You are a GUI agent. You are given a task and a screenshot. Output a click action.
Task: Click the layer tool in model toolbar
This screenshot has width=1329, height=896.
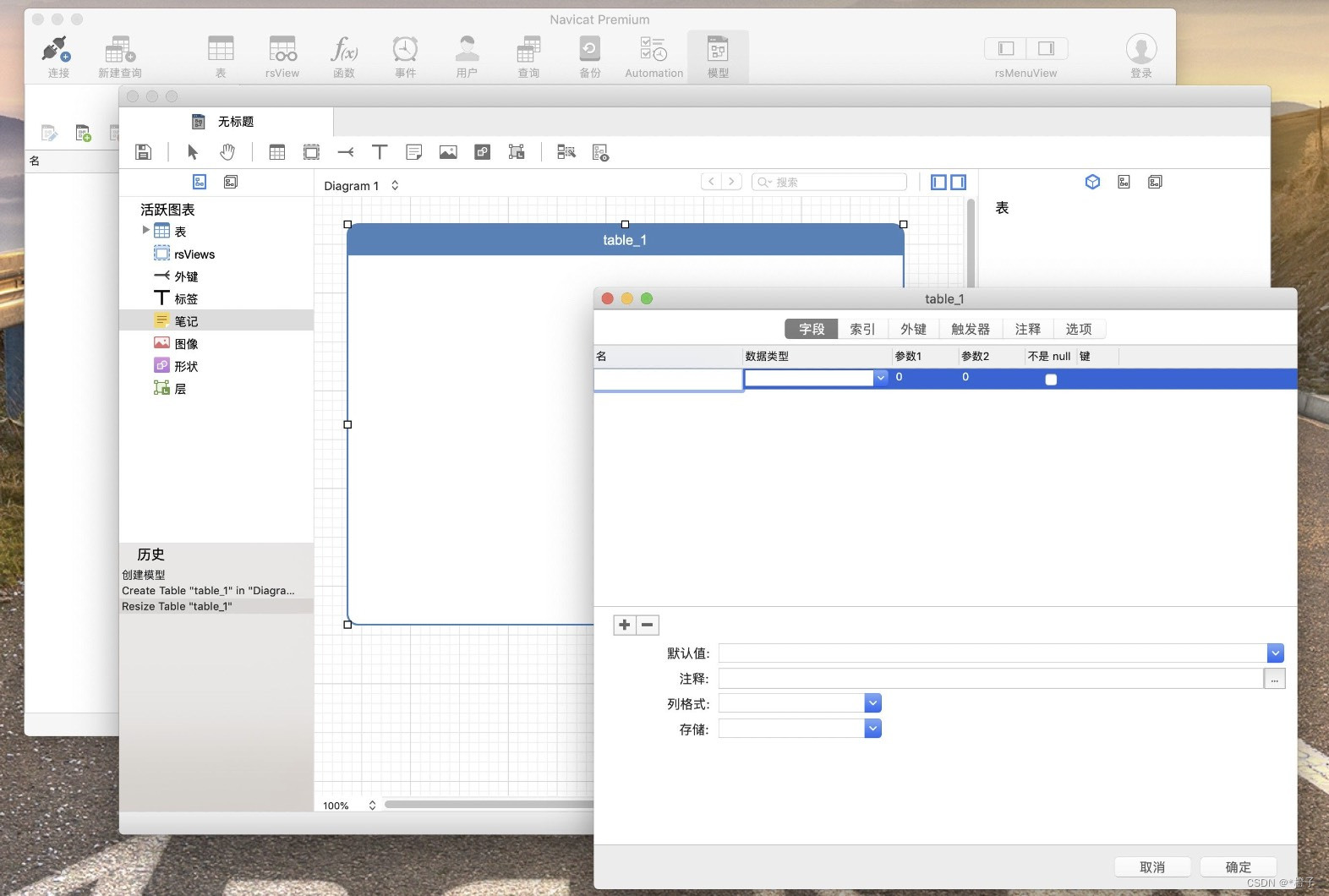[x=517, y=152]
